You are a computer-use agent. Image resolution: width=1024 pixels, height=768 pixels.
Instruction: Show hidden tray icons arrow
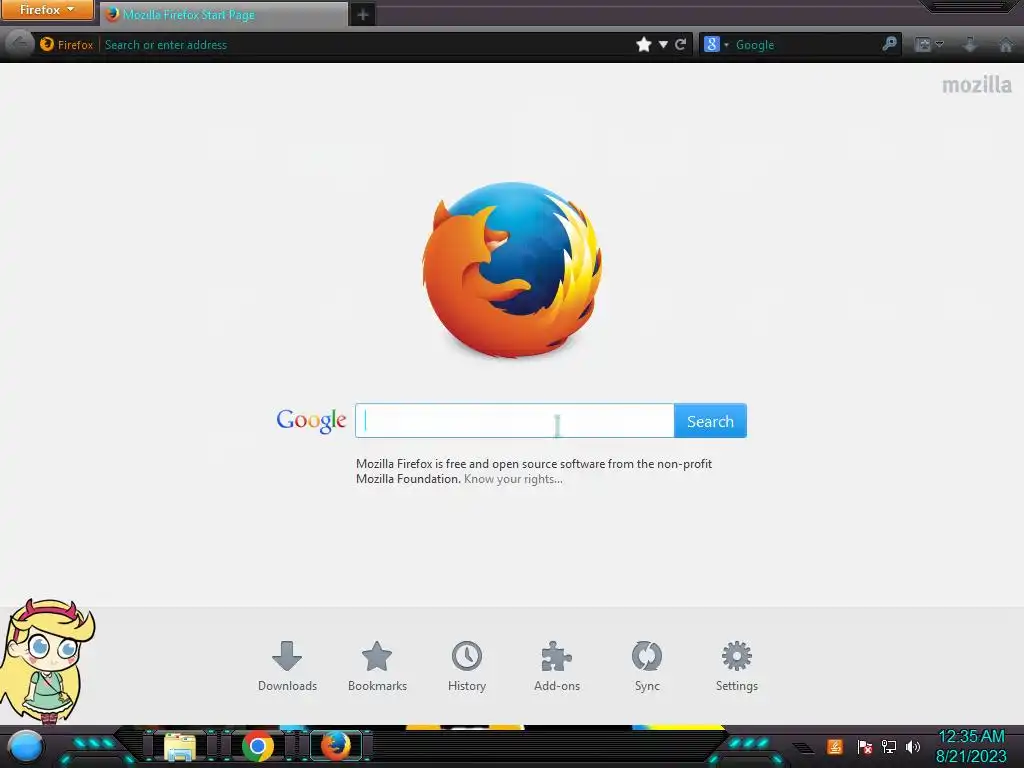804,748
